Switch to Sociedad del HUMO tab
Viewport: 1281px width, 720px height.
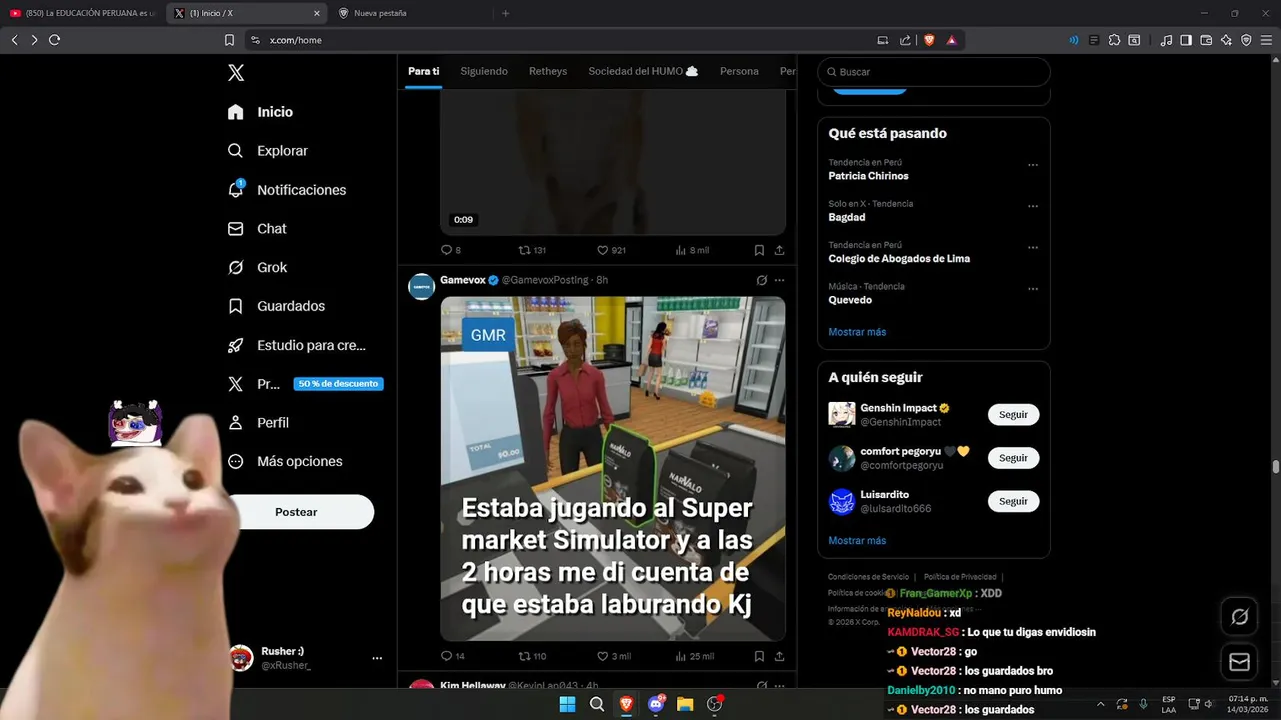pos(643,71)
